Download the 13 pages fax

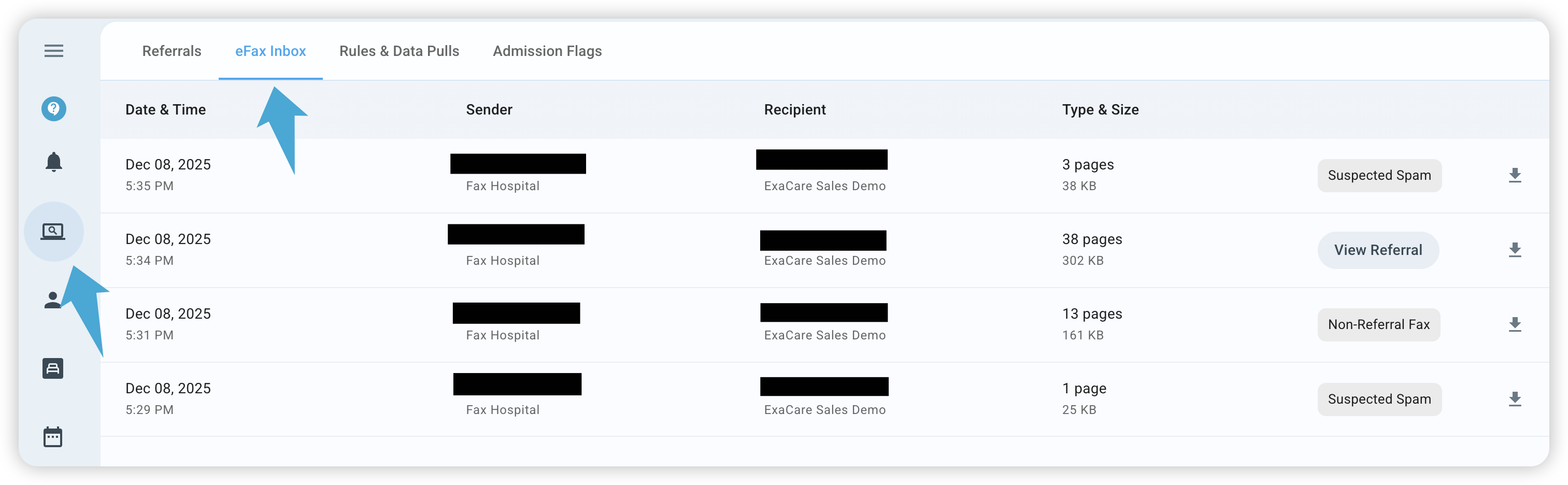[1515, 324]
